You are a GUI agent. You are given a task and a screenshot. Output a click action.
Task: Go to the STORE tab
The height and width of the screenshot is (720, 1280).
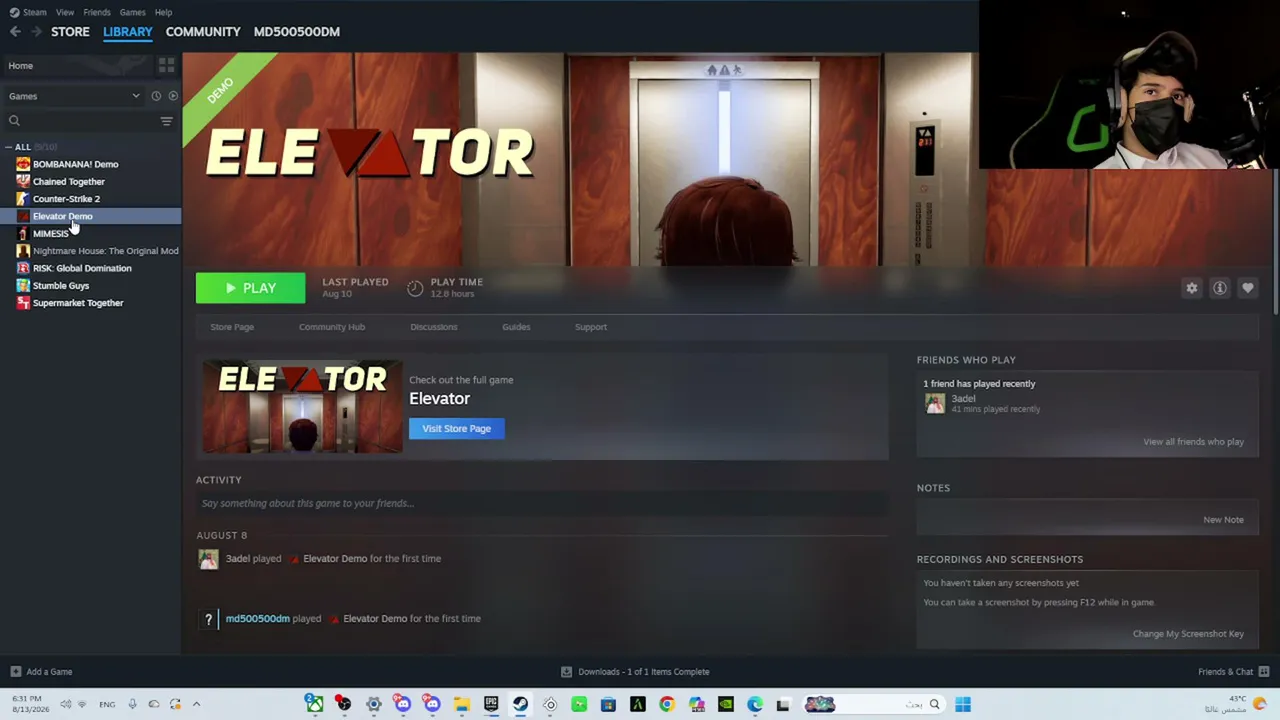[x=70, y=32]
